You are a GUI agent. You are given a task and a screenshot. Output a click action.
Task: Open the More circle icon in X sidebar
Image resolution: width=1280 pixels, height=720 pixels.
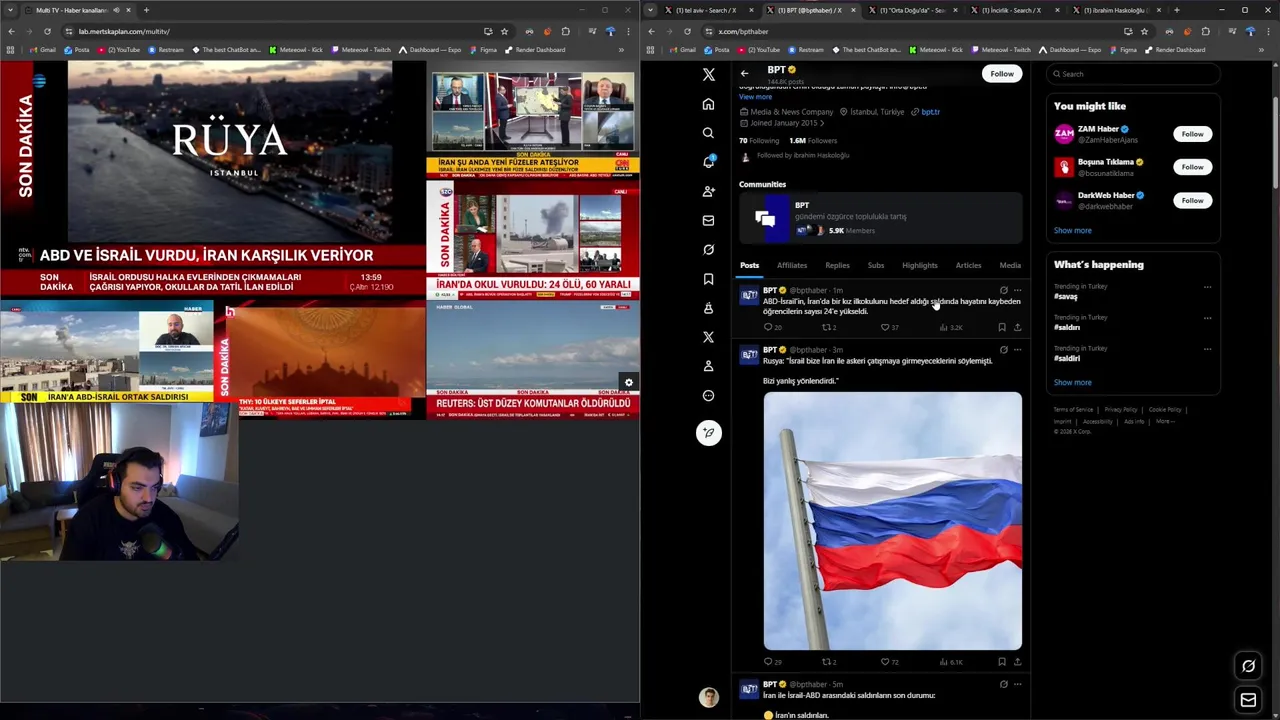pyautogui.click(x=708, y=395)
